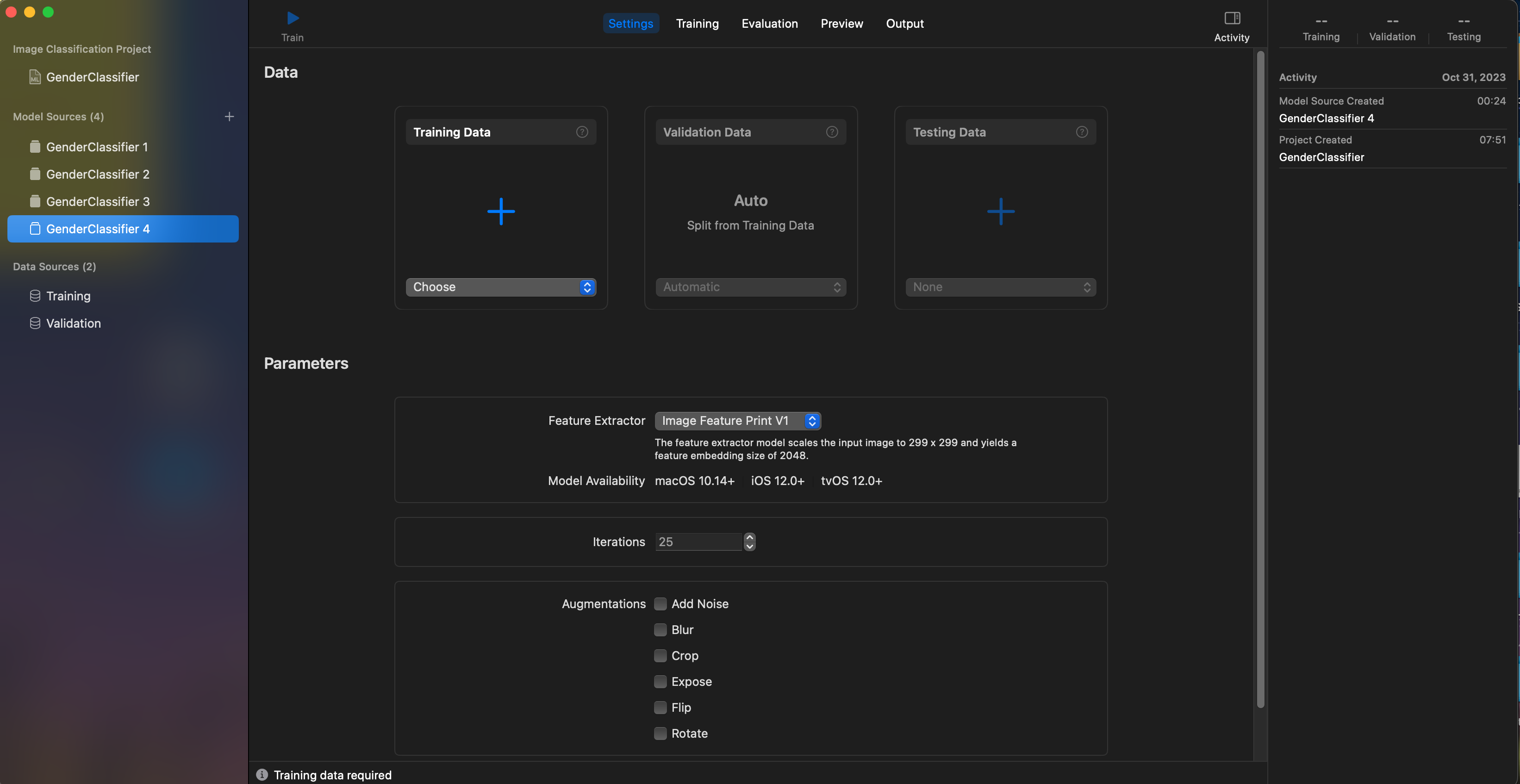Toggle the Activity panel icon
This screenshot has height=784, width=1520.
[1232, 19]
